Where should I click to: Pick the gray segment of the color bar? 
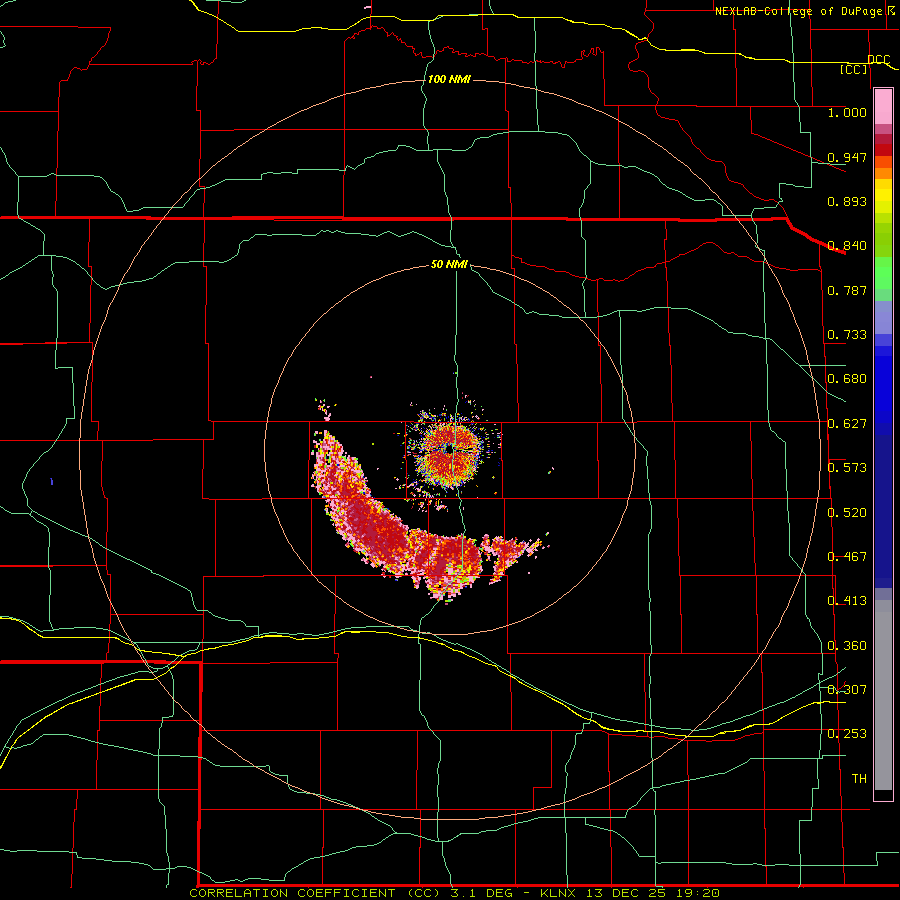883,695
